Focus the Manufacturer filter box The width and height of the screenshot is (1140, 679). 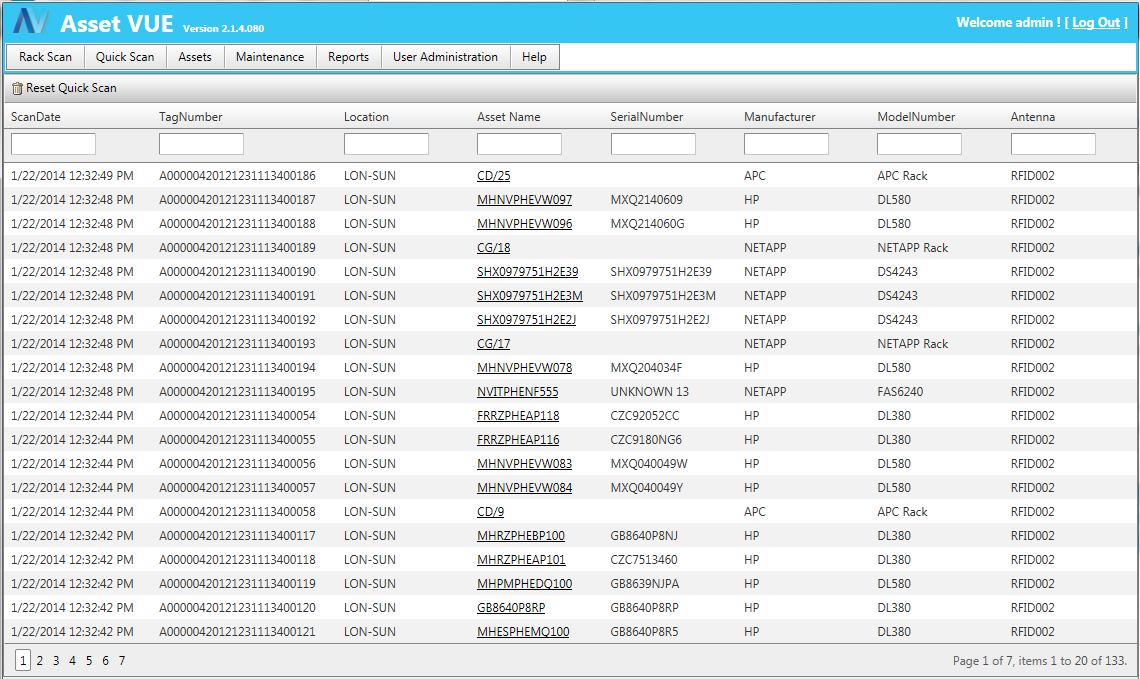(x=786, y=144)
